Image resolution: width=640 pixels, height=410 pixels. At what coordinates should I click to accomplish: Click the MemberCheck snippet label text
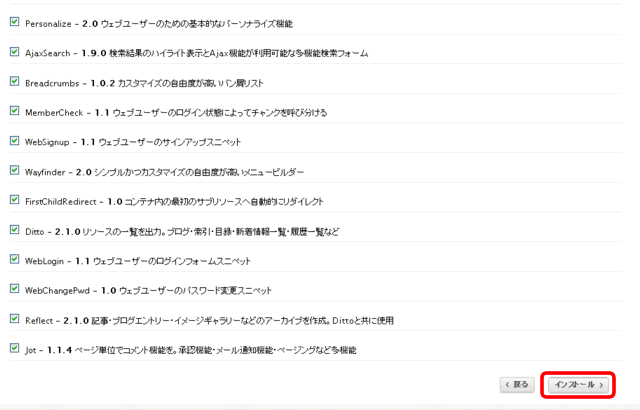point(176,113)
